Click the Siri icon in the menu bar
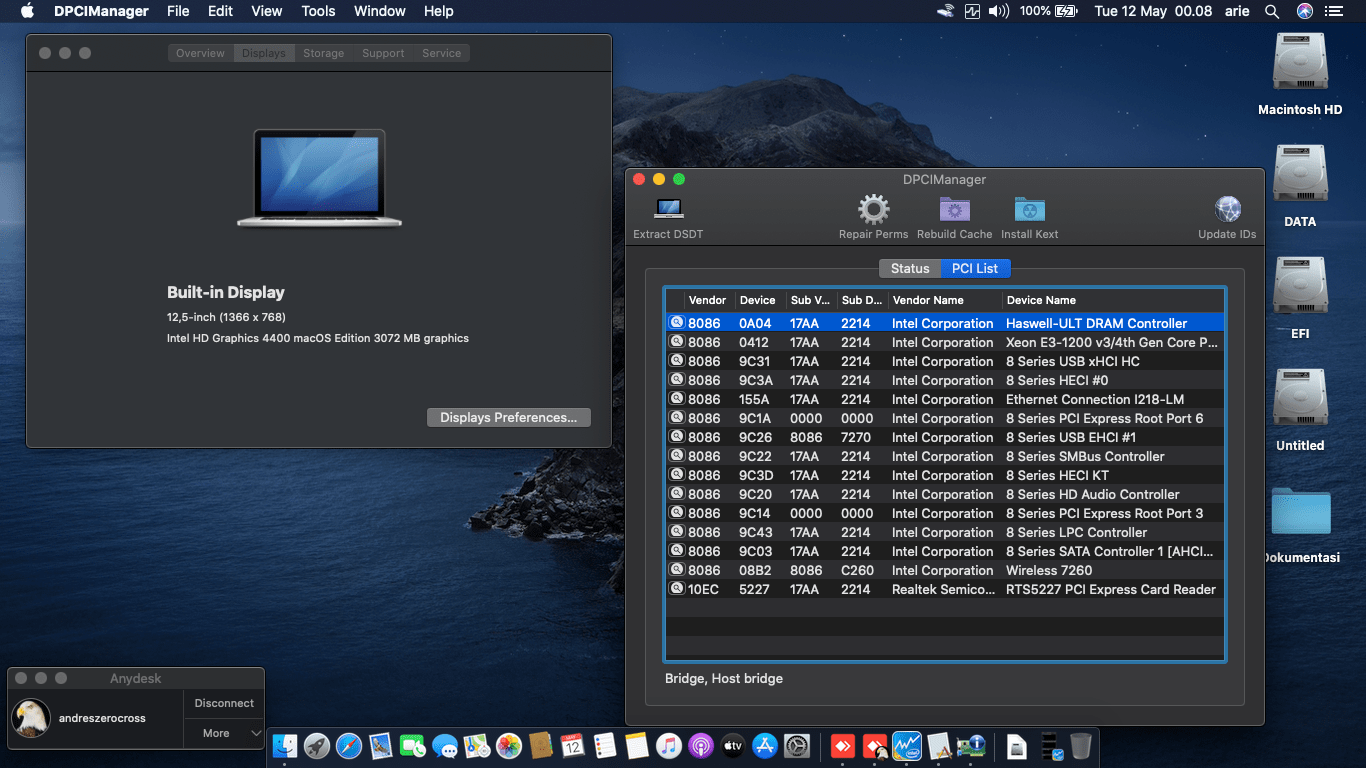Viewport: 1366px width, 768px height. point(1305,11)
